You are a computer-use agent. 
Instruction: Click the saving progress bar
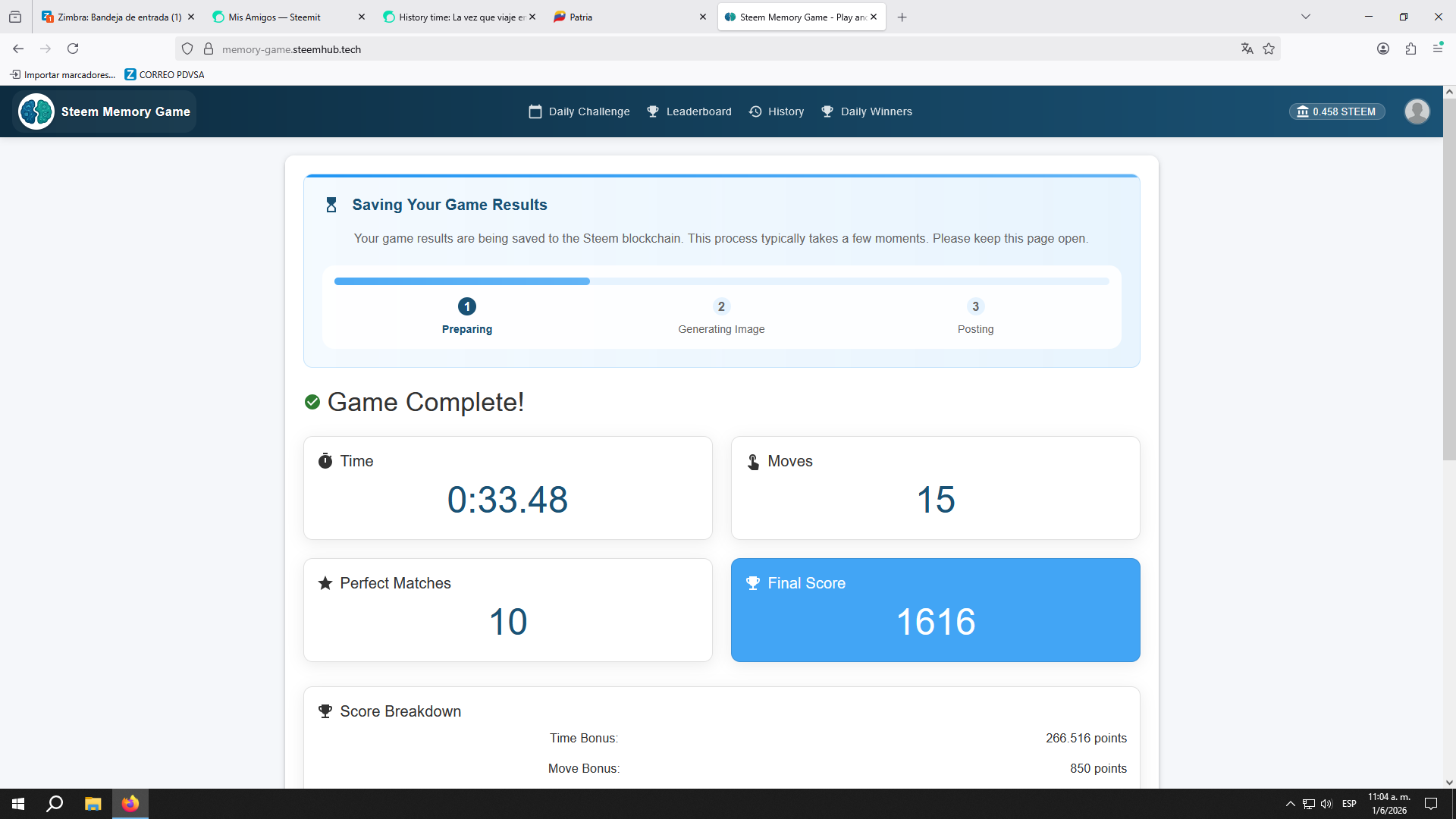pyautogui.click(x=722, y=281)
